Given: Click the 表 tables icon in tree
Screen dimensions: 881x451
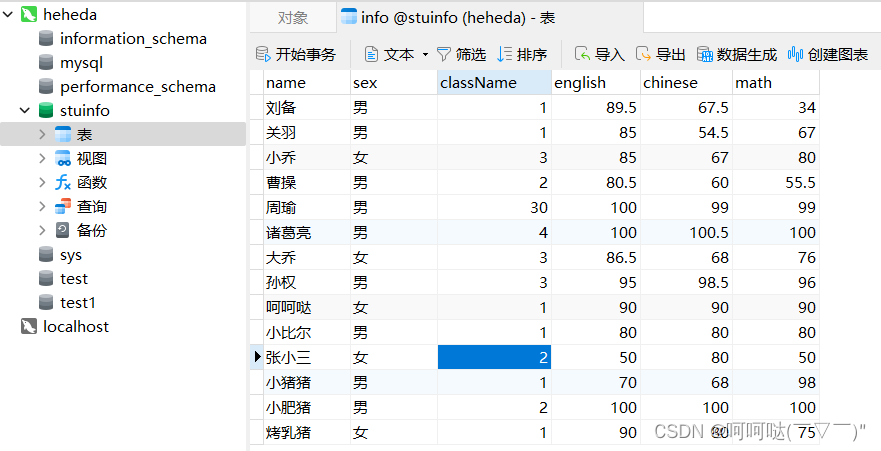Looking at the screenshot, I should [63, 135].
